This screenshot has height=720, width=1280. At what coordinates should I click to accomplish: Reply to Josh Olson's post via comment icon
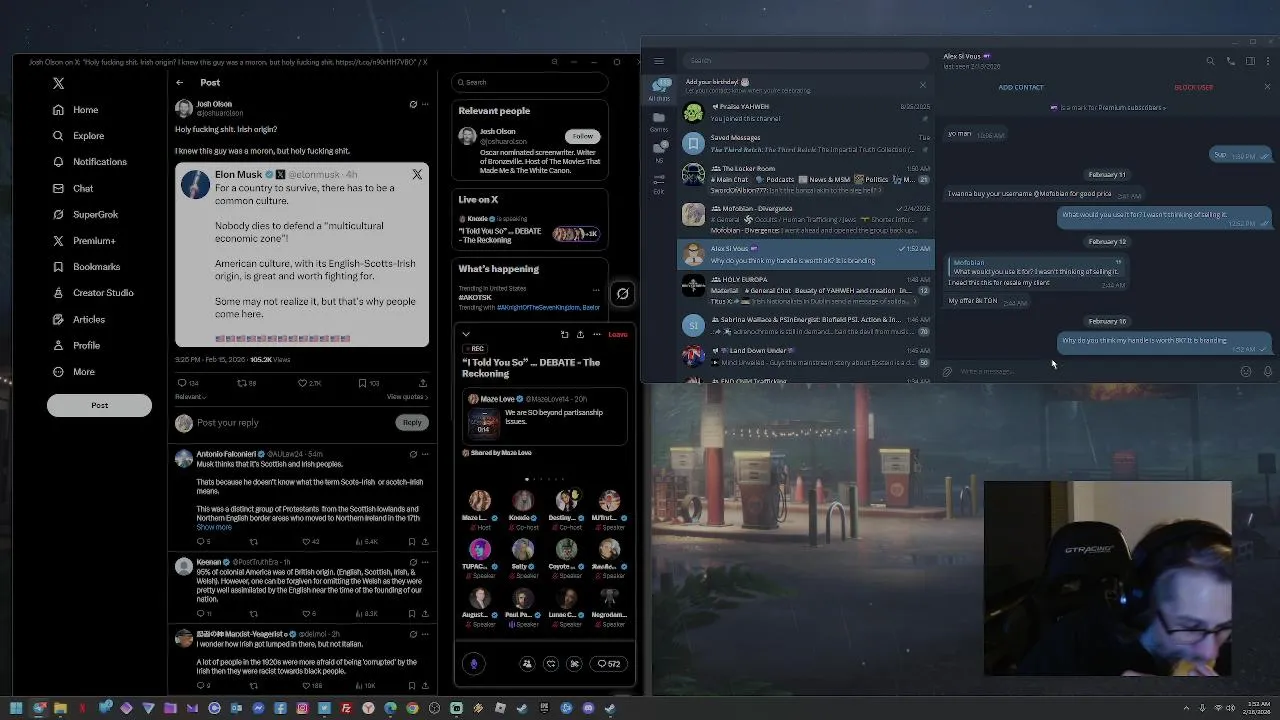pyautogui.click(x=187, y=383)
